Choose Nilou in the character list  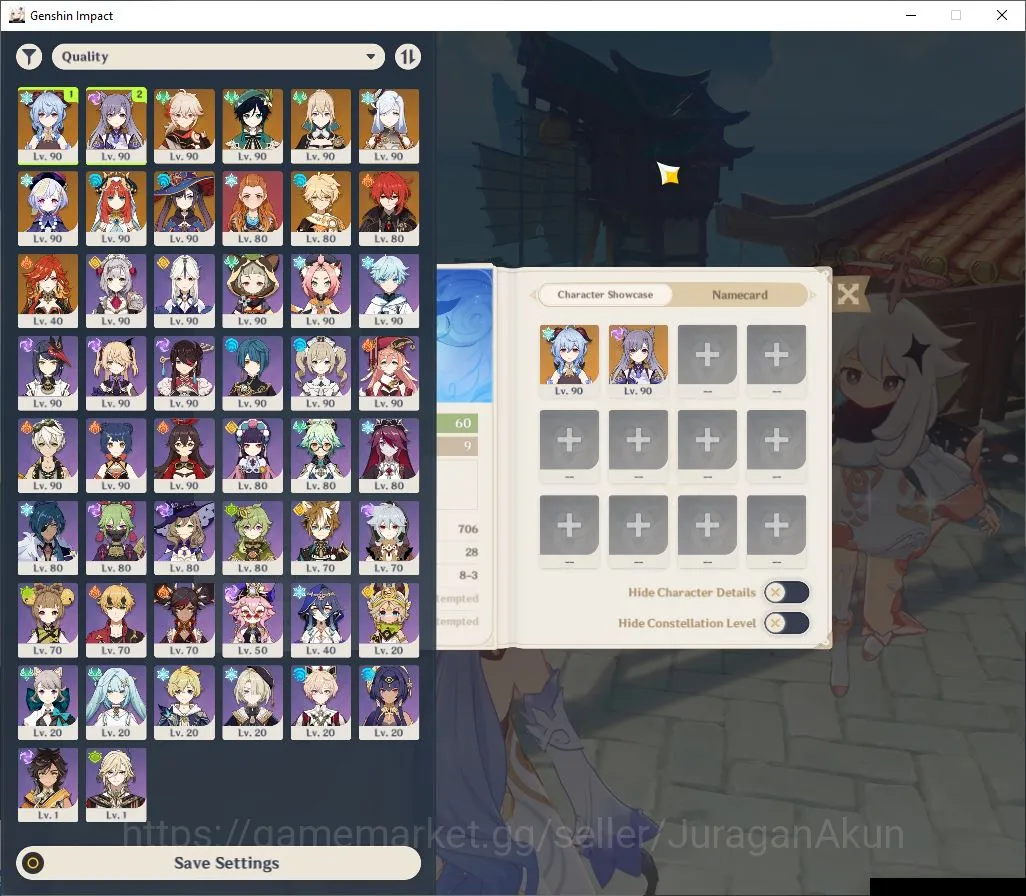[x=116, y=209]
